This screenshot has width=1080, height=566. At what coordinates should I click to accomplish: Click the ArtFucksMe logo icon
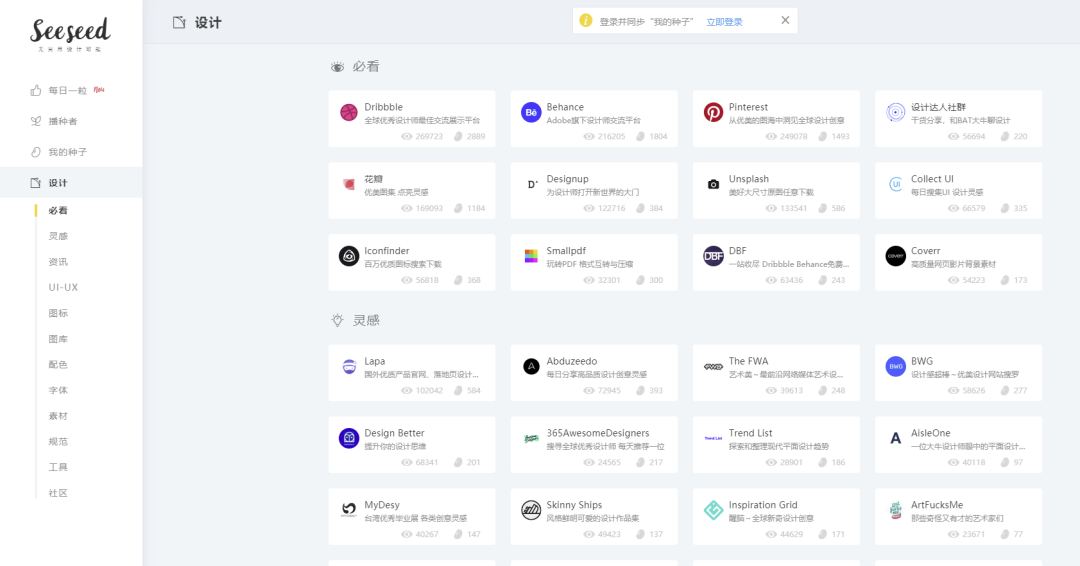[895, 510]
